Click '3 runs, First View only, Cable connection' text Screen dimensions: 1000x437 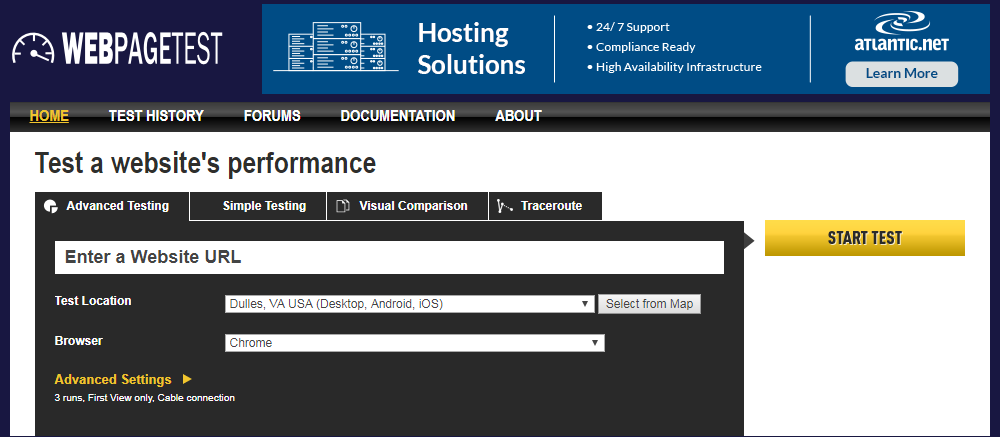pos(145,398)
